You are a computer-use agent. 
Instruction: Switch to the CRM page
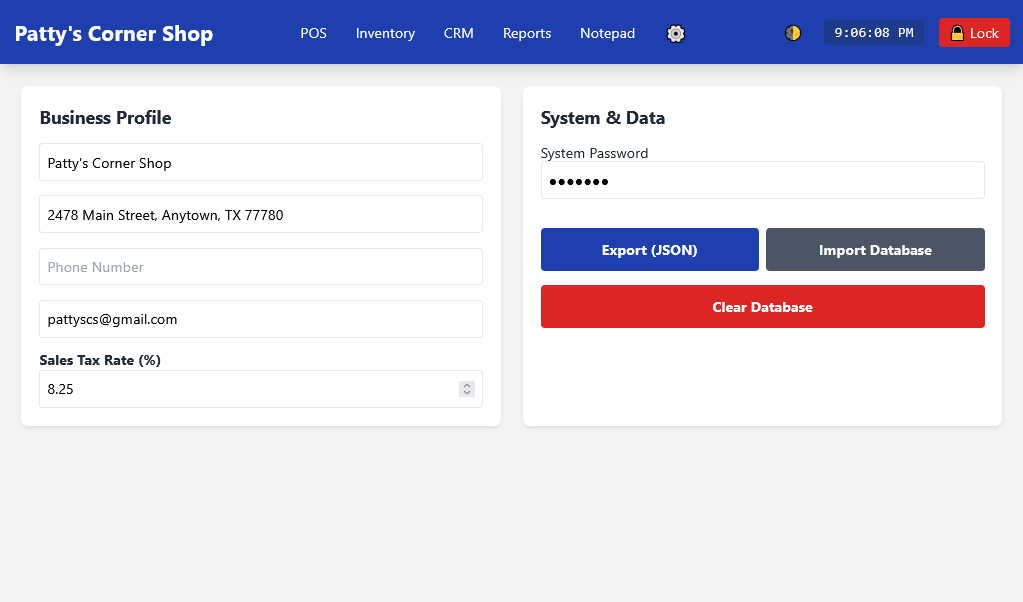[x=459, y=33]
